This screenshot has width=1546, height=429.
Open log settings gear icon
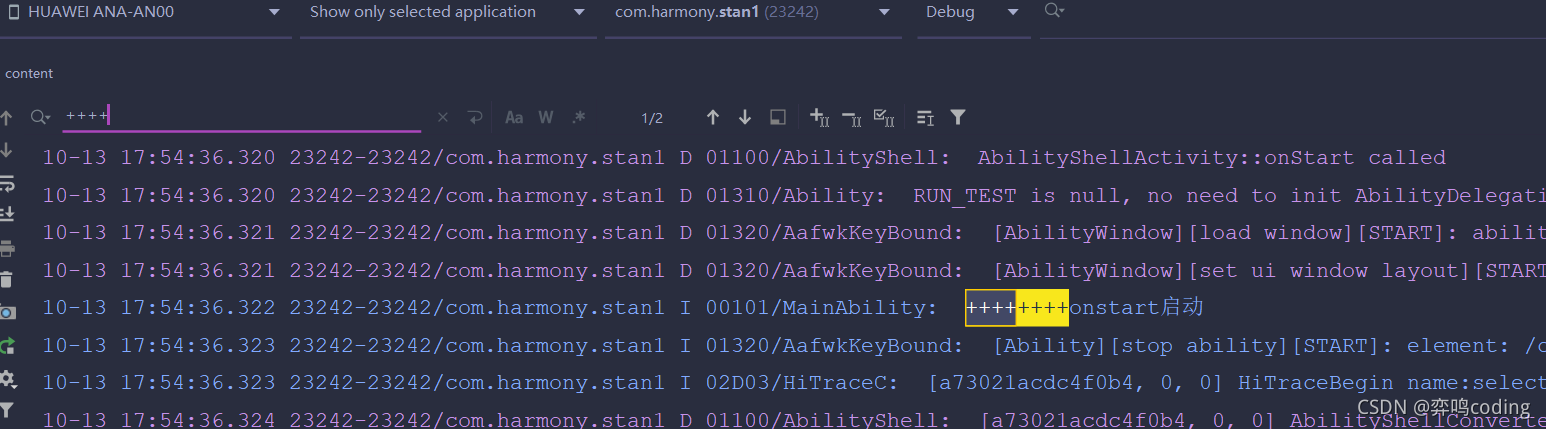7,379
